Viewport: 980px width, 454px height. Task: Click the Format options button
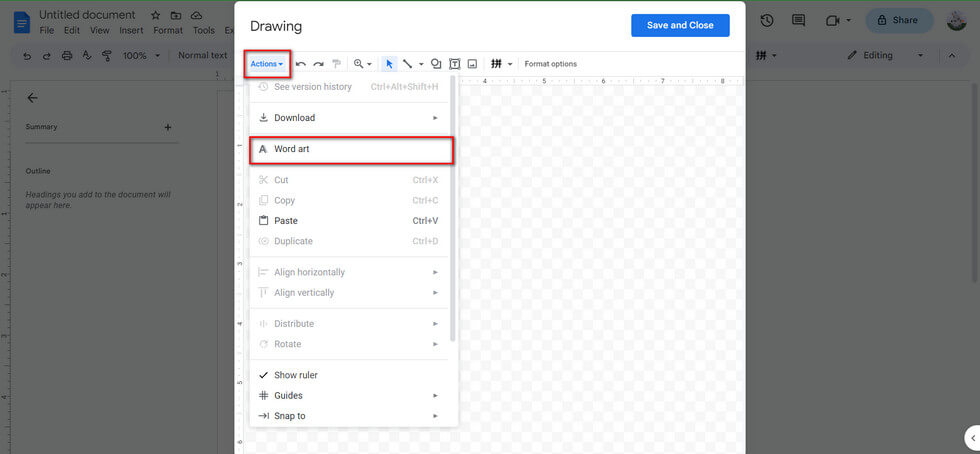click(x=550, y=64)
